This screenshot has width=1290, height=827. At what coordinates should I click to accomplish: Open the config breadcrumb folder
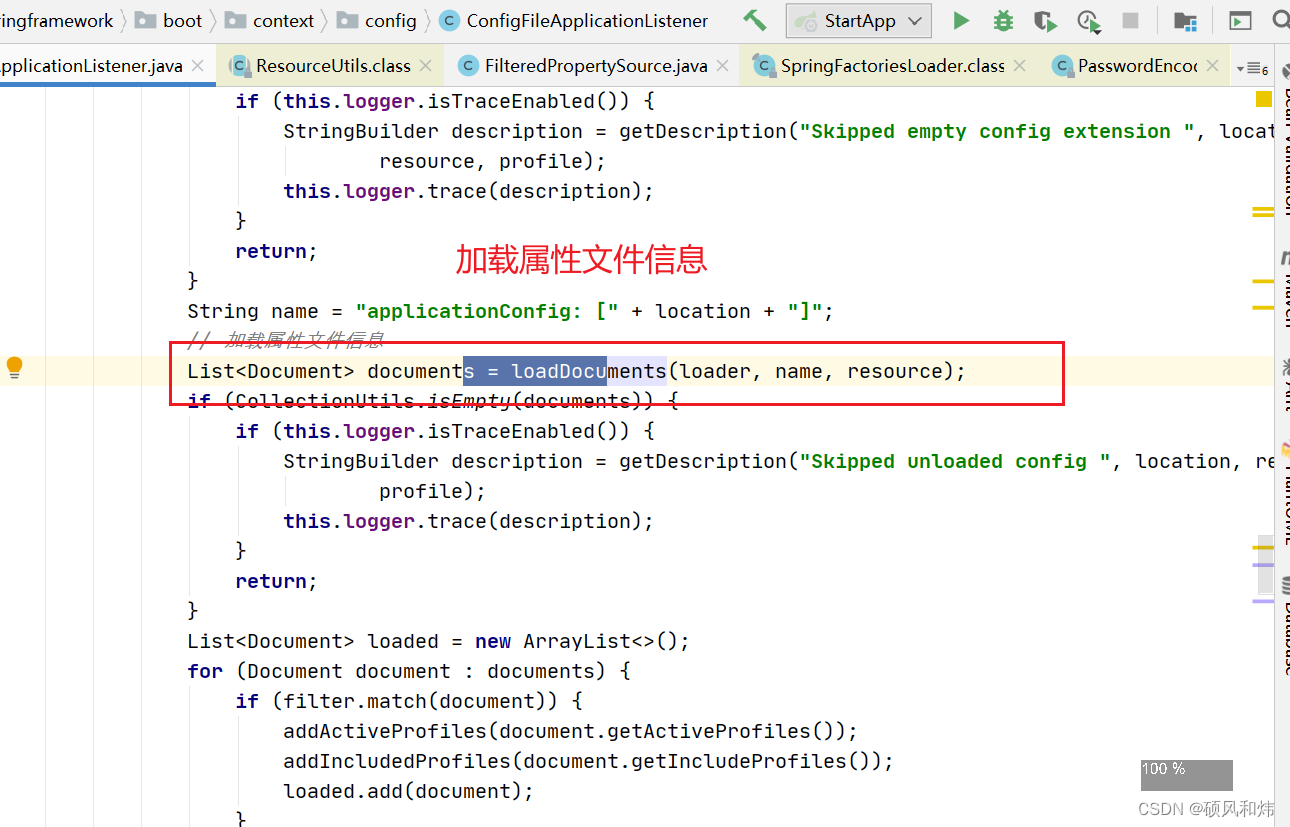pos(377,21)
